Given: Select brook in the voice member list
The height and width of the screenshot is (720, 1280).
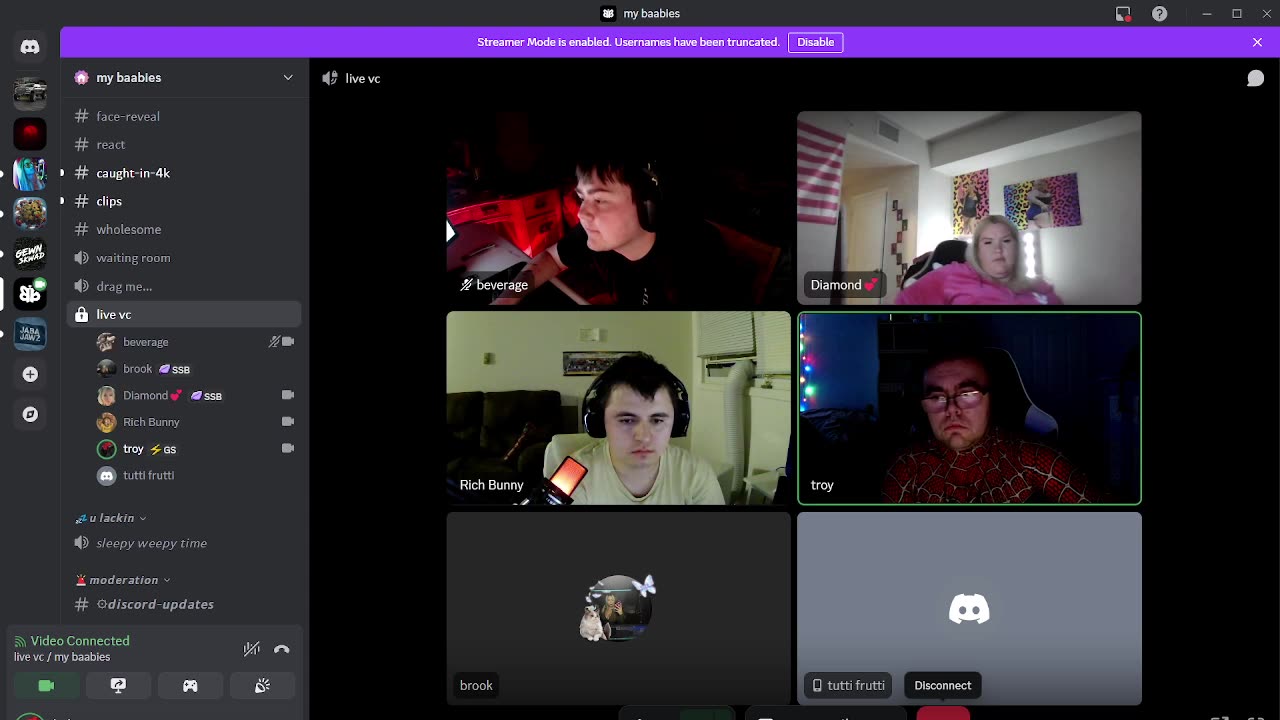Looking at the screenshot, I should 197,369.
